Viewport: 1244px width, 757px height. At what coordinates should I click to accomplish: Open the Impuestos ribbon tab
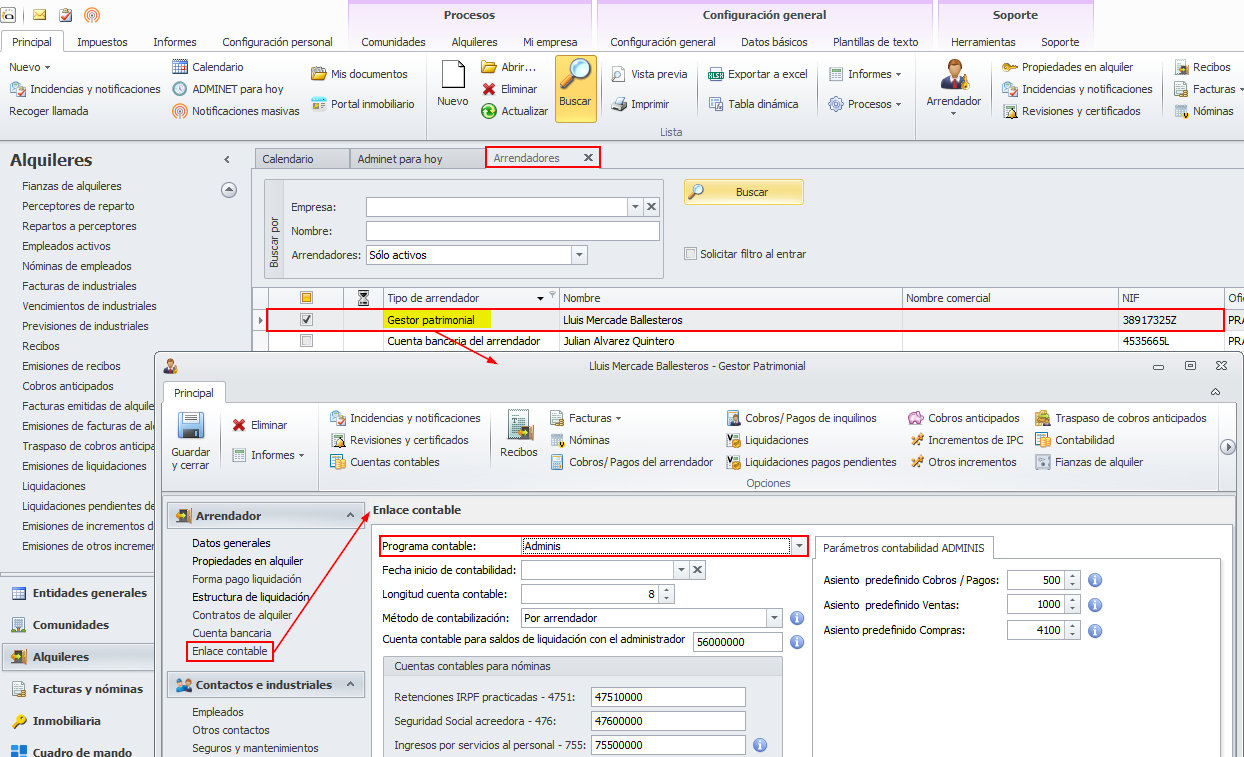tap(102, 42)
